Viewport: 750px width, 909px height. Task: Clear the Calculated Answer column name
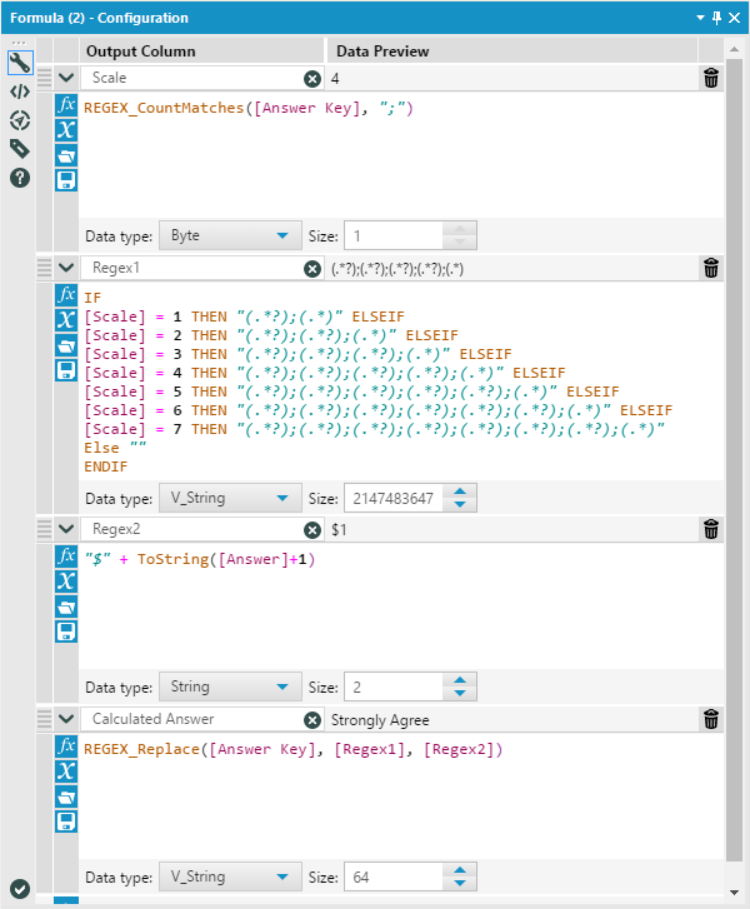pyautogui.click(x=312, y=719)
